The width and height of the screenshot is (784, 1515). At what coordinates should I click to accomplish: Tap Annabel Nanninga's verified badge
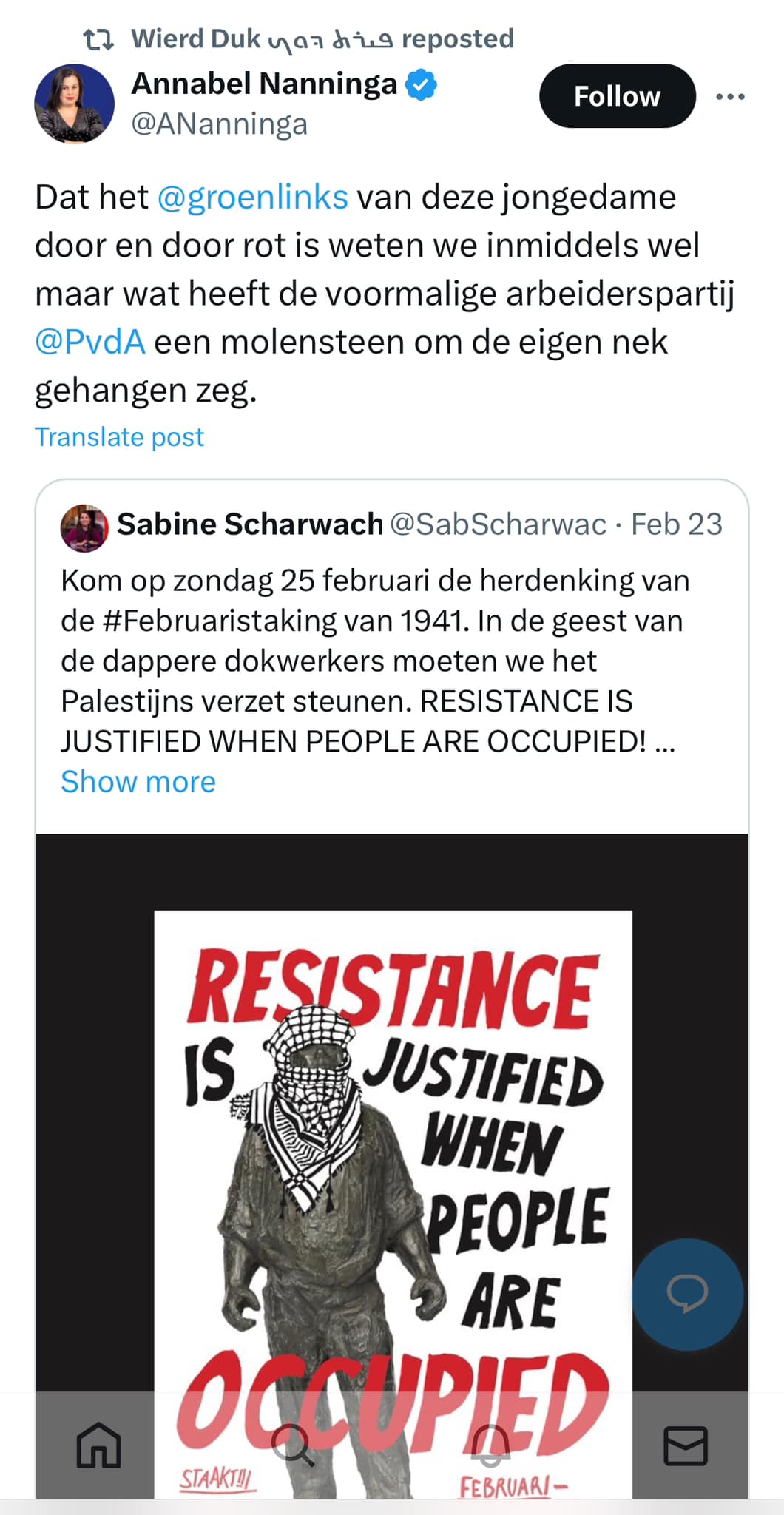(x=422, y=84)
